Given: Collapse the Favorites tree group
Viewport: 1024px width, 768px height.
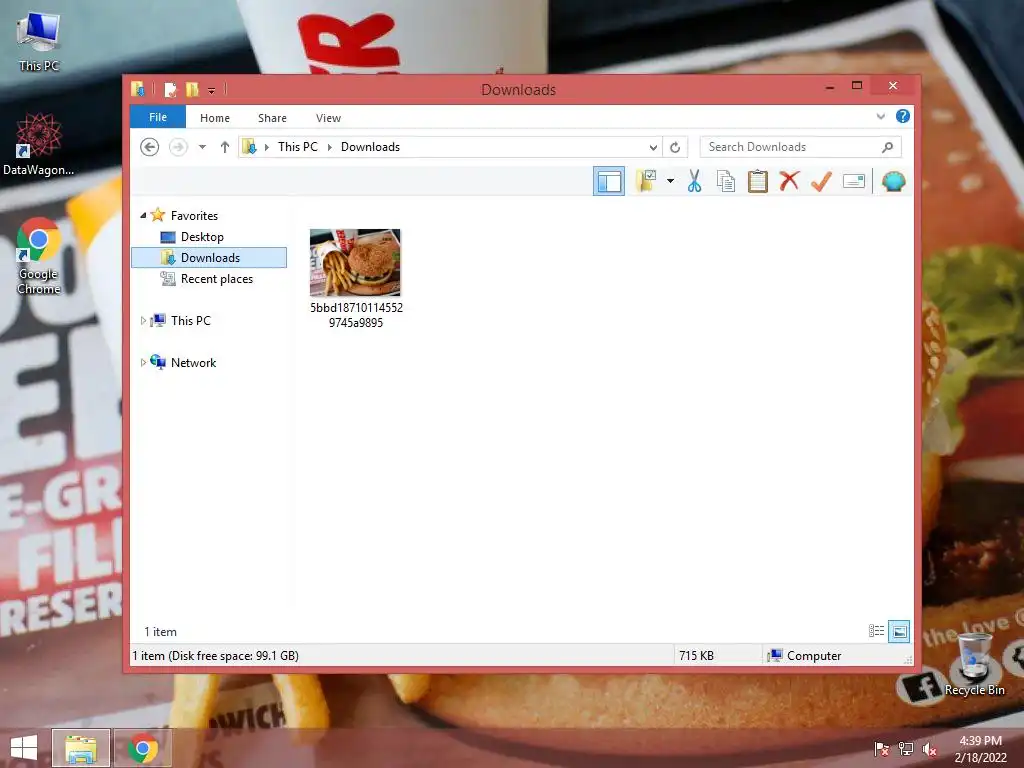Looking at the screenshot, I should tap(143, 215).
